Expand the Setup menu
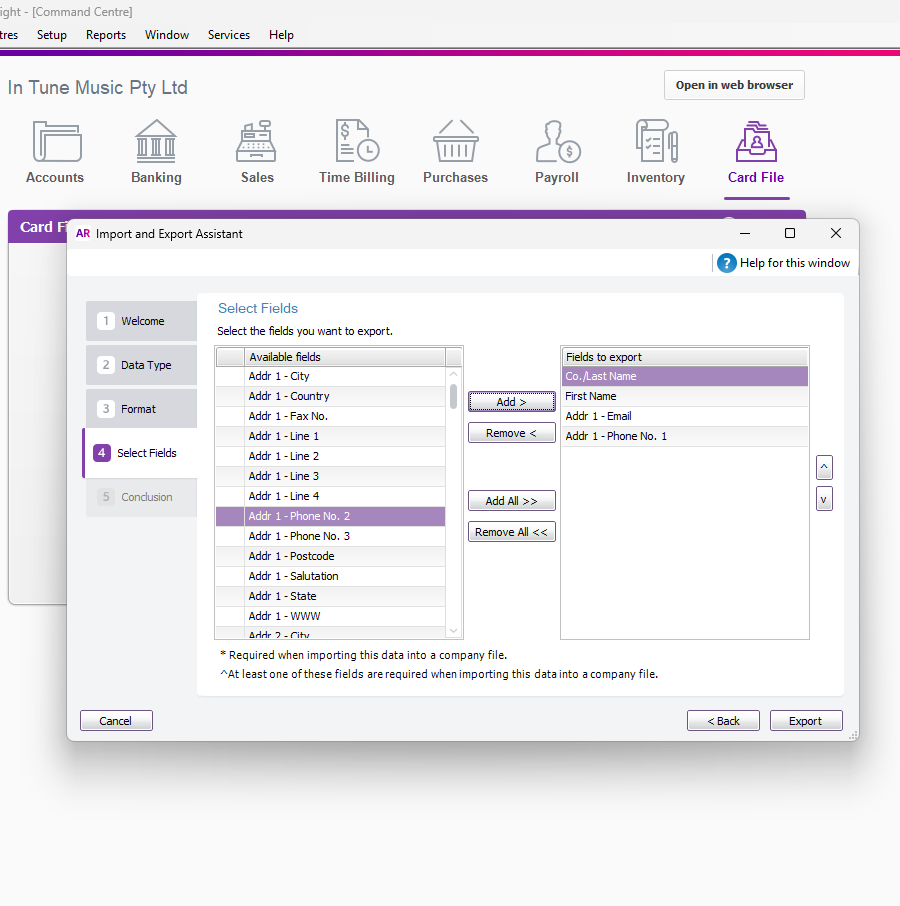 51,34
